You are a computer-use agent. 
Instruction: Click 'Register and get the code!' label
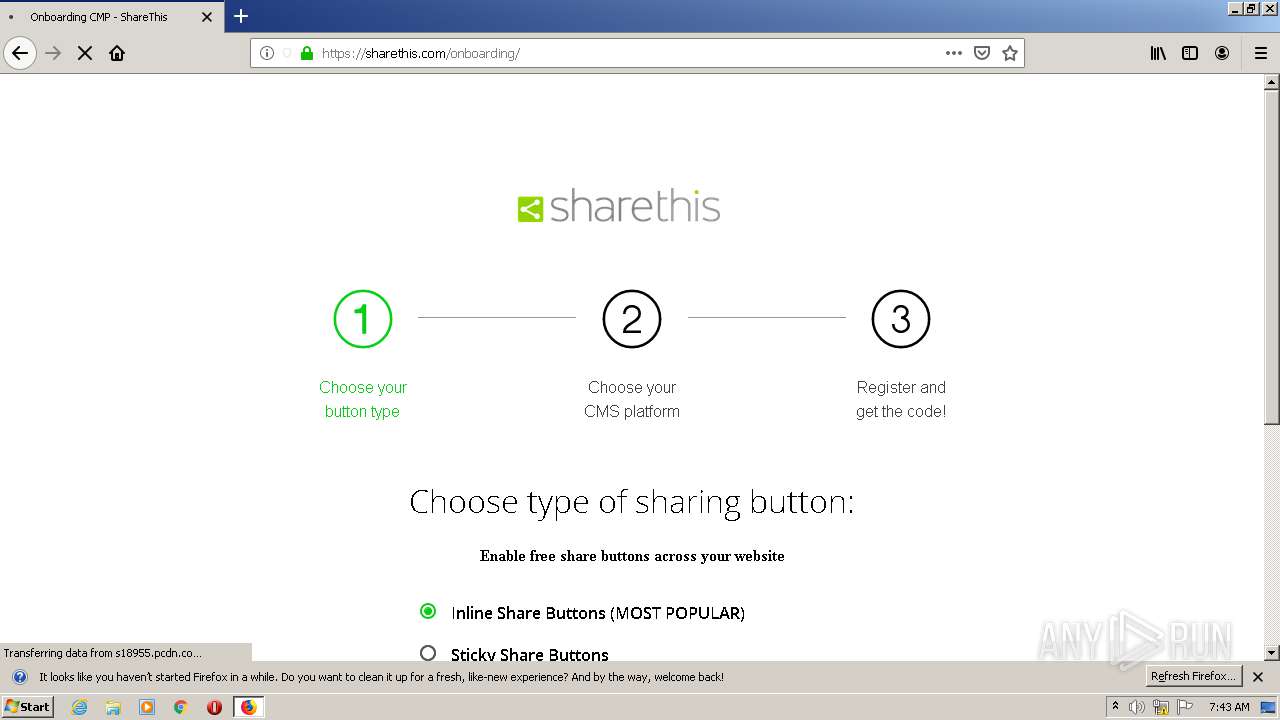(x=901, y=399)
